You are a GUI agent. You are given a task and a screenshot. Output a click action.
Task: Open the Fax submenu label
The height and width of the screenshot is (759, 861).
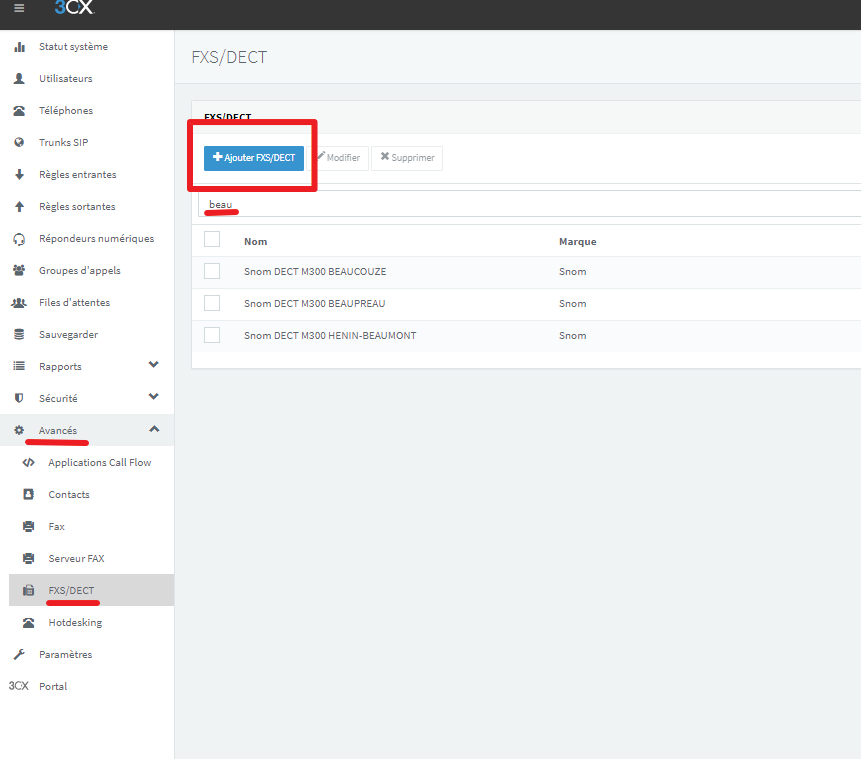pyautogui.click(x=57, y=526)
